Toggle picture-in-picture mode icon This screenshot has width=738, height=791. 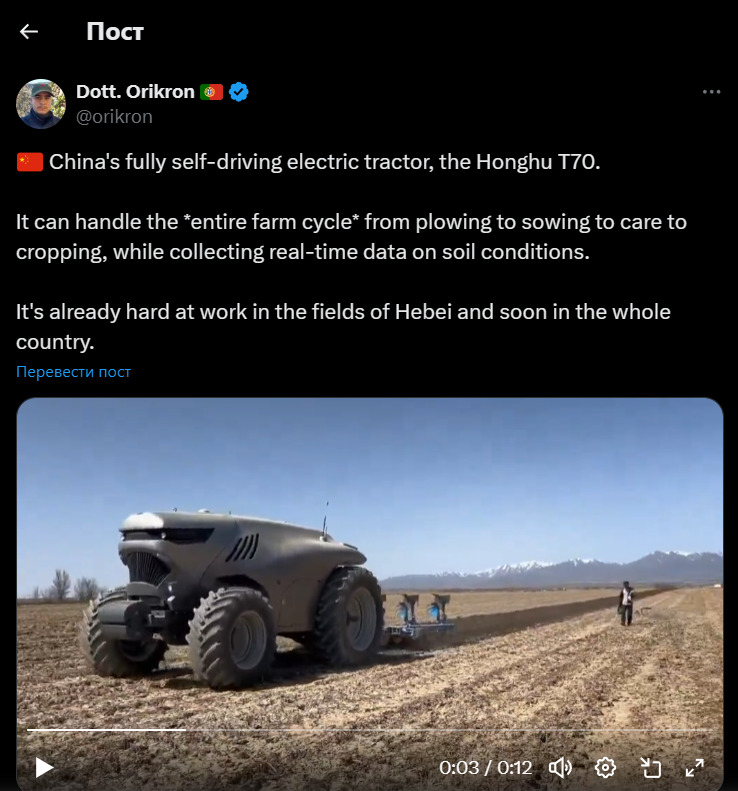coord(651,768)
